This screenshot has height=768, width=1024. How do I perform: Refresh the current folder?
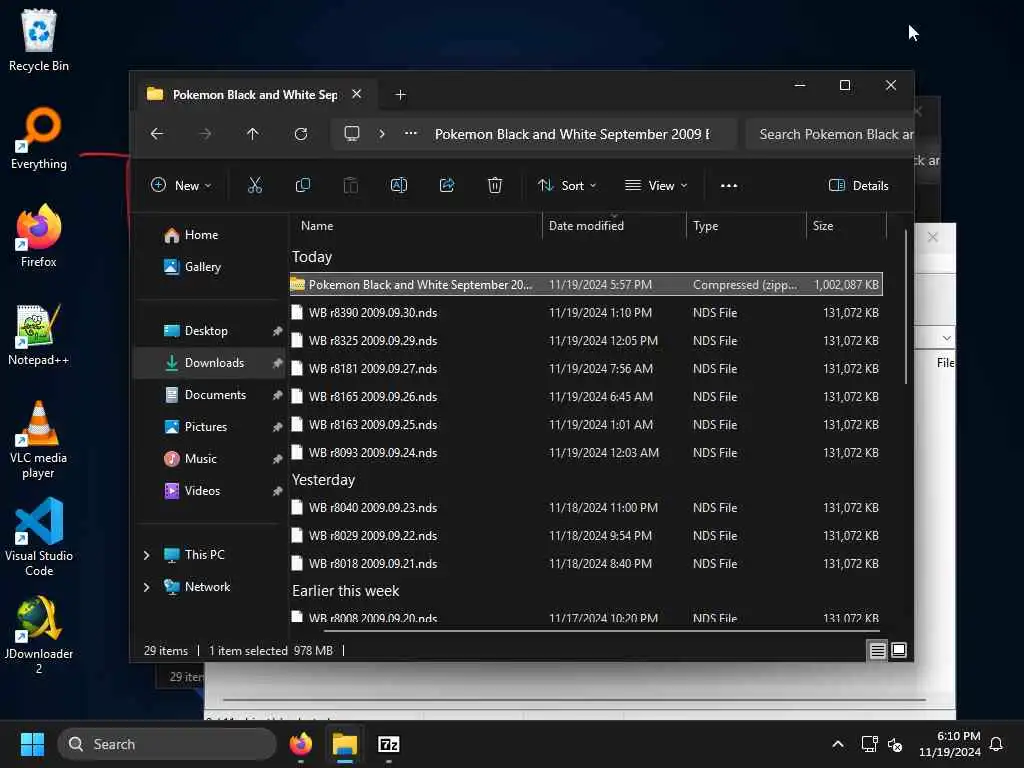tap(301, 134)
